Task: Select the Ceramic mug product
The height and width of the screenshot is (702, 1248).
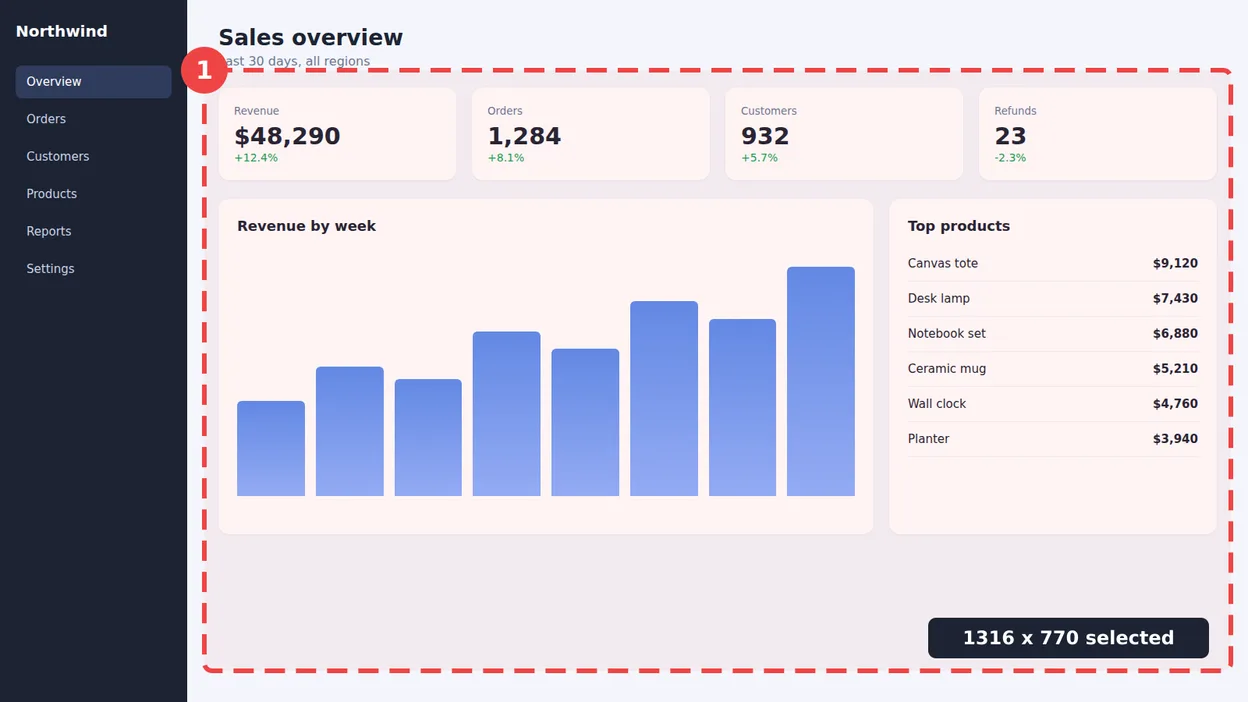Action: 1053,369
